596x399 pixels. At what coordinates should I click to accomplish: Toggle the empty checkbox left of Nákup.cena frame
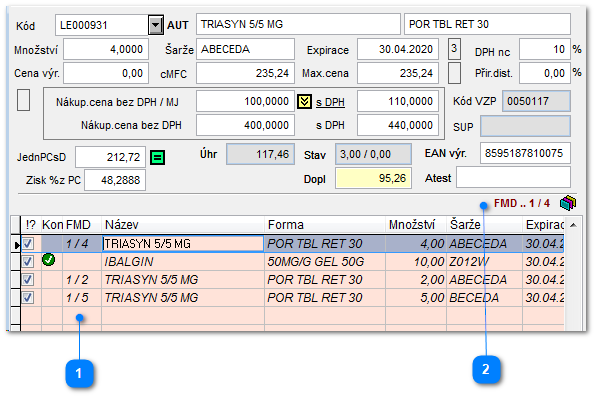[x=24, y=100]
